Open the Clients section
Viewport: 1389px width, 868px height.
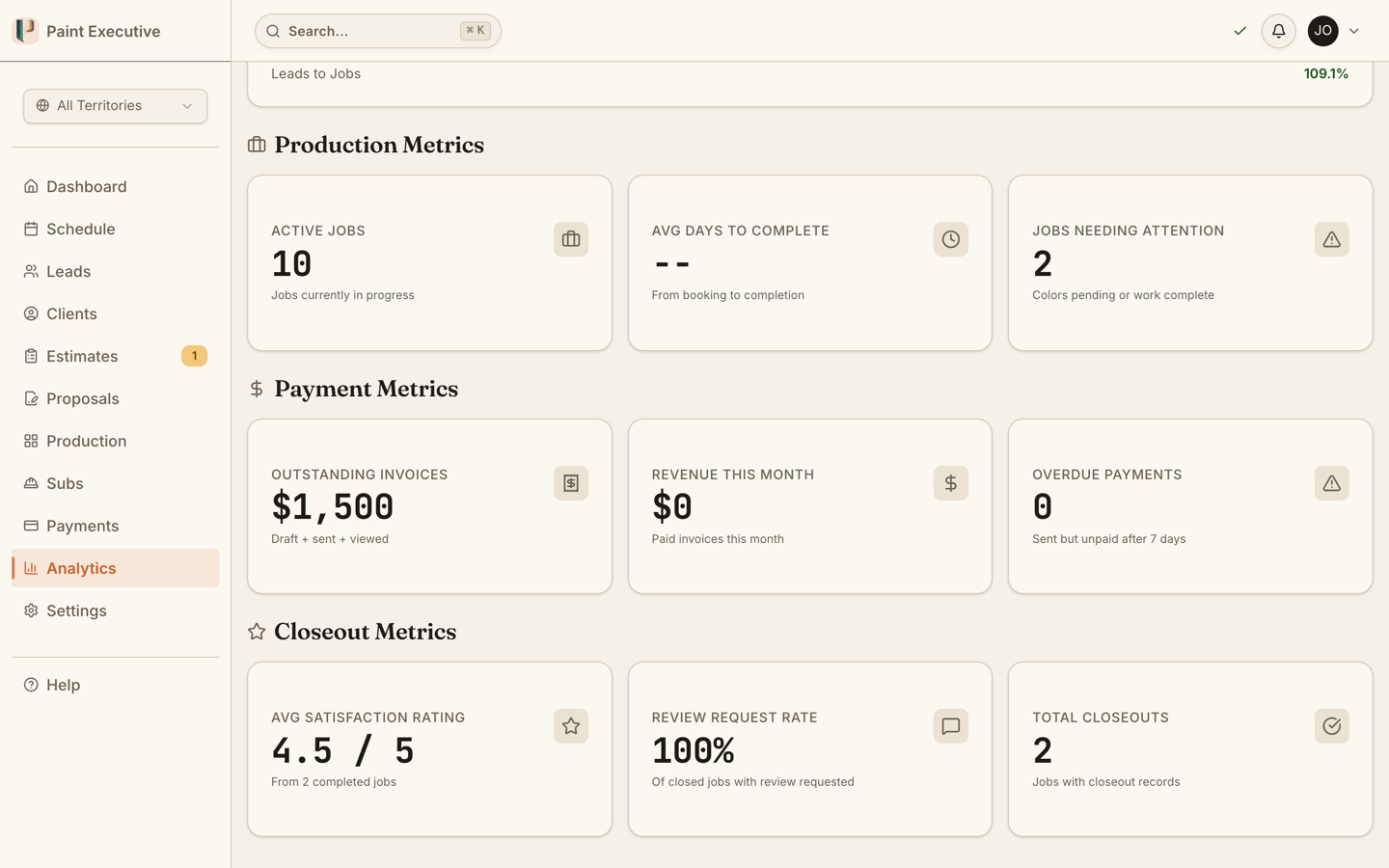pyautogui.click(x=115, y=313)
